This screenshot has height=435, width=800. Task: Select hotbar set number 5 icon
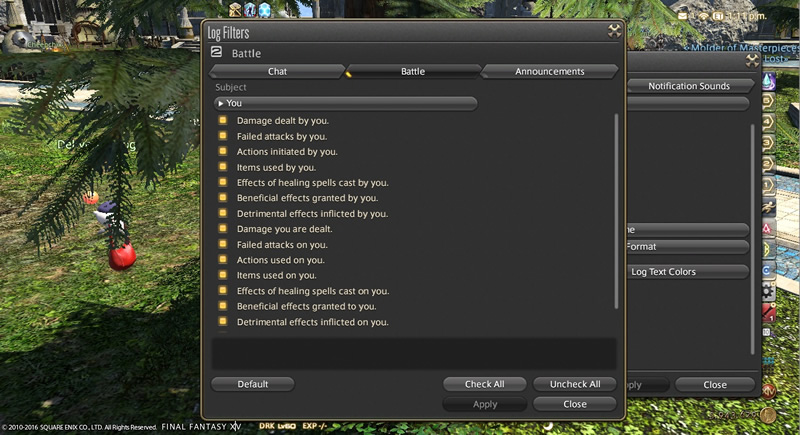[x=768, y=101]
